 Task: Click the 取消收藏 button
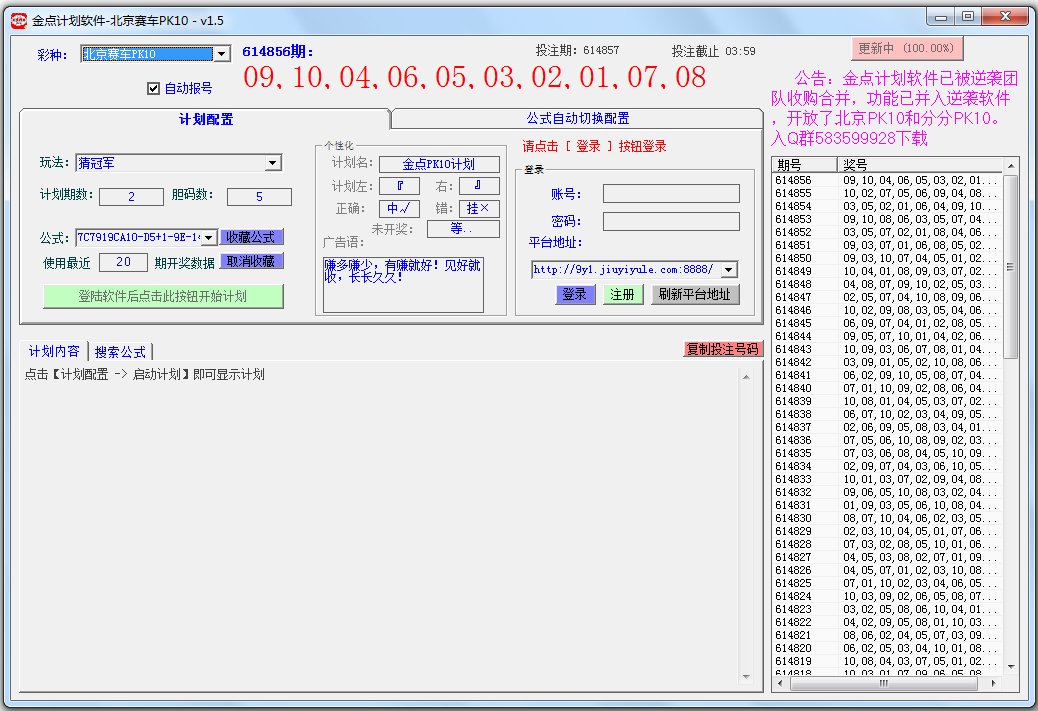point(251,261)
